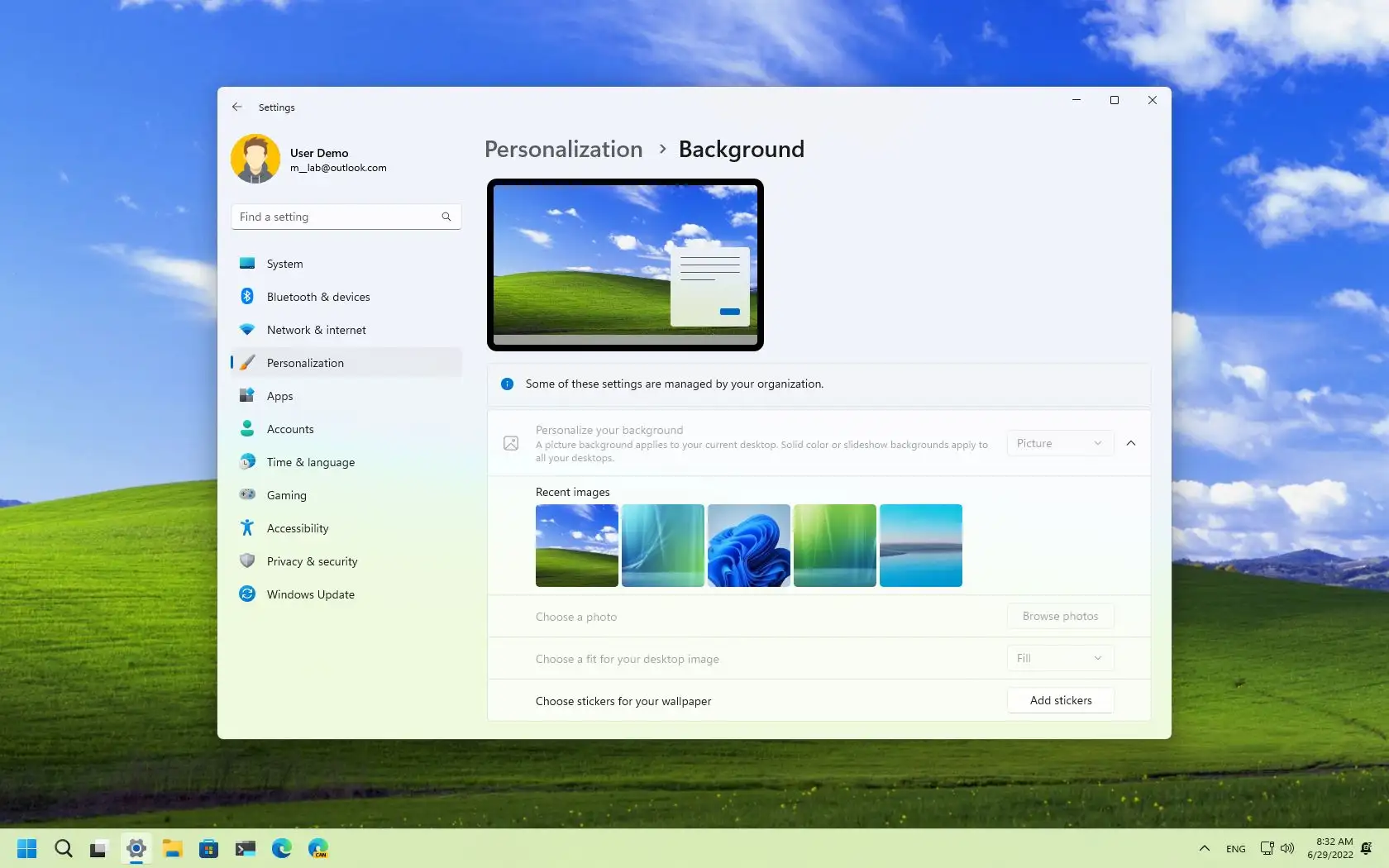The image size is (1389, 868).
Task: Collapse the Personalize your background section
Action: pos(1130,443)
